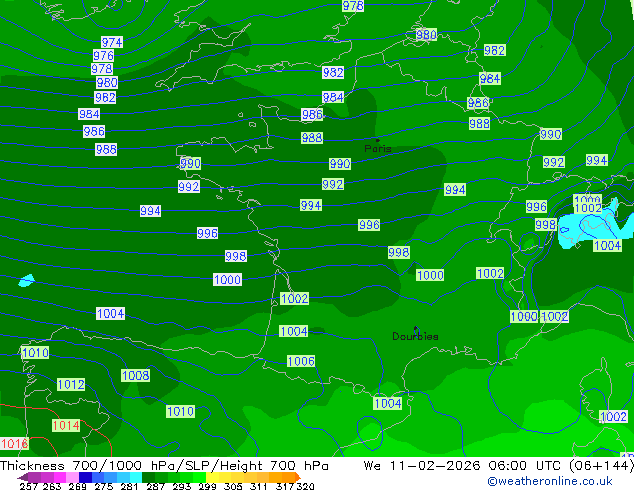Pick the yellow swatch in the legend
Viewport: 634px width, 490px height.
click(212, 477)
